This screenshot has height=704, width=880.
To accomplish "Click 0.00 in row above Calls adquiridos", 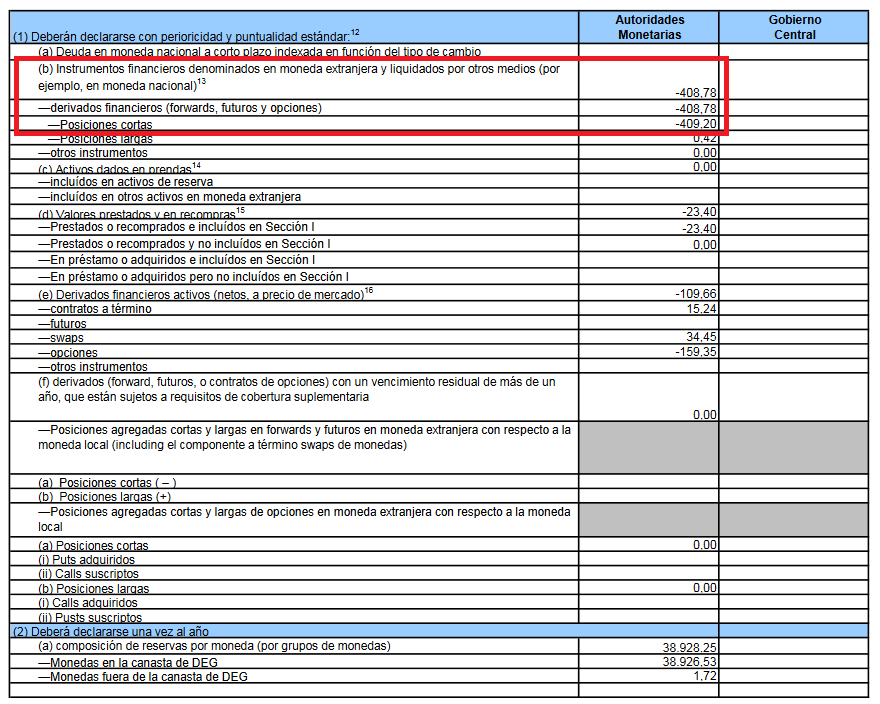I will pyautogui.click(x=705, y=588).
